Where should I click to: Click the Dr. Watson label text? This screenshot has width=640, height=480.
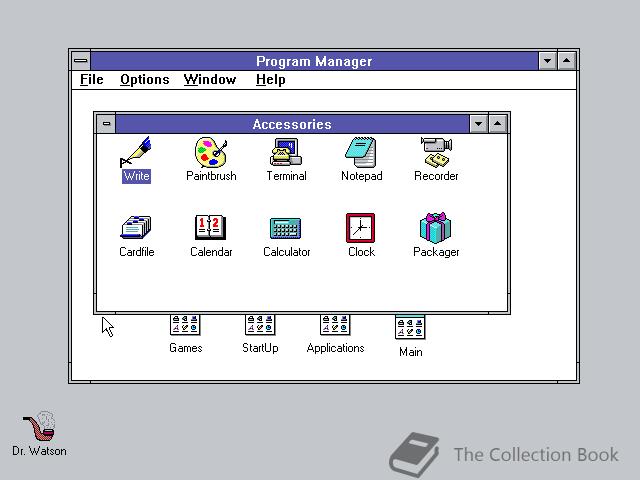39,451
